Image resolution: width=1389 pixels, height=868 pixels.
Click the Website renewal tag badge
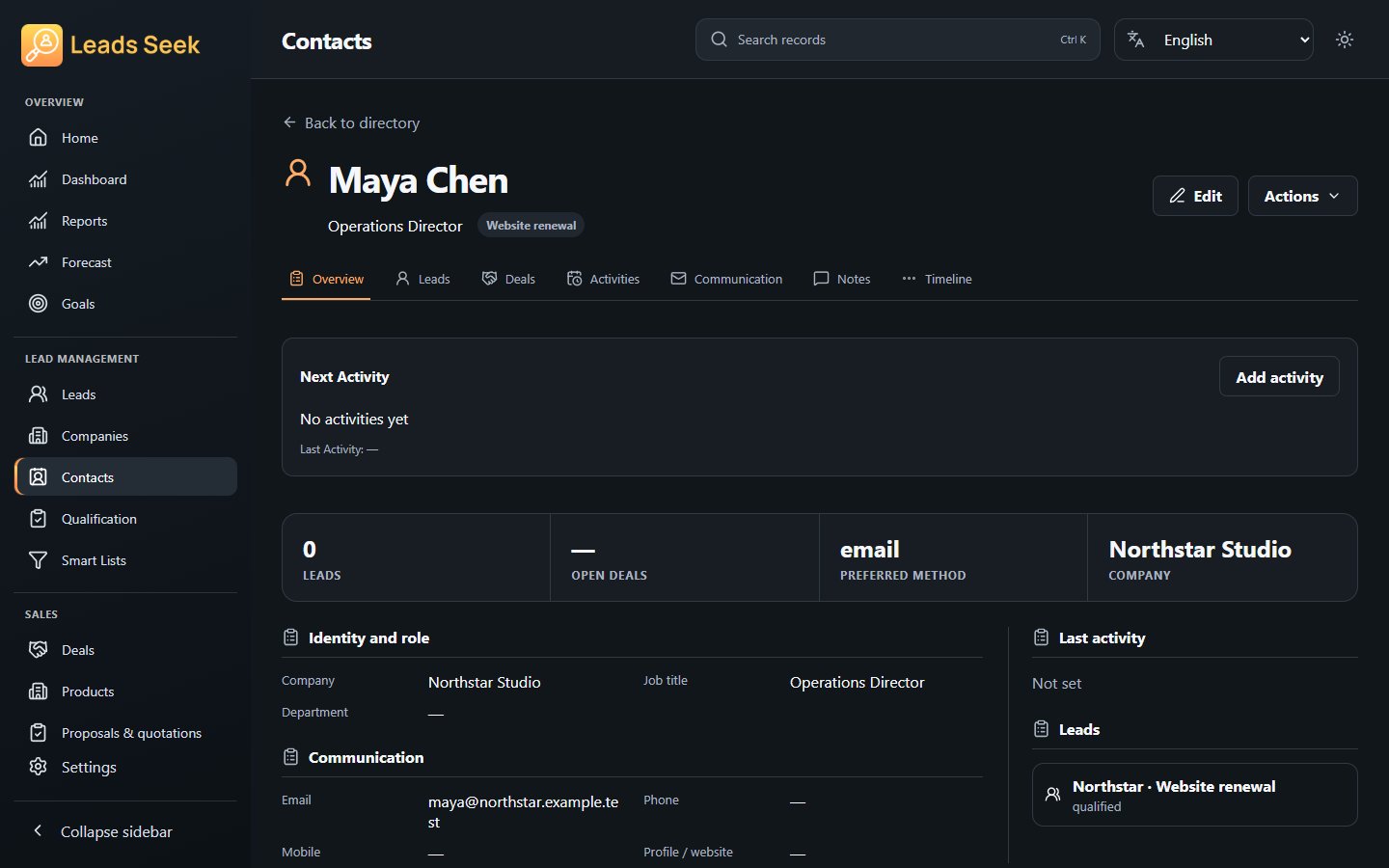[x=531, y=225]
